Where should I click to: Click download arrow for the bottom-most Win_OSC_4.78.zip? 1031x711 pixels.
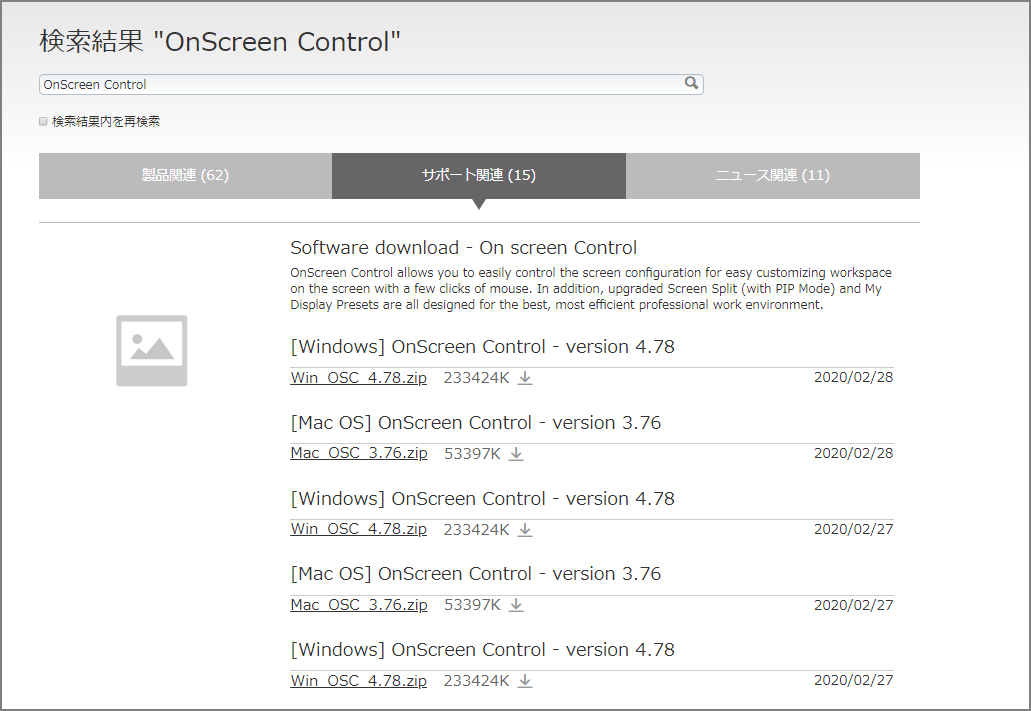(525, 681)
